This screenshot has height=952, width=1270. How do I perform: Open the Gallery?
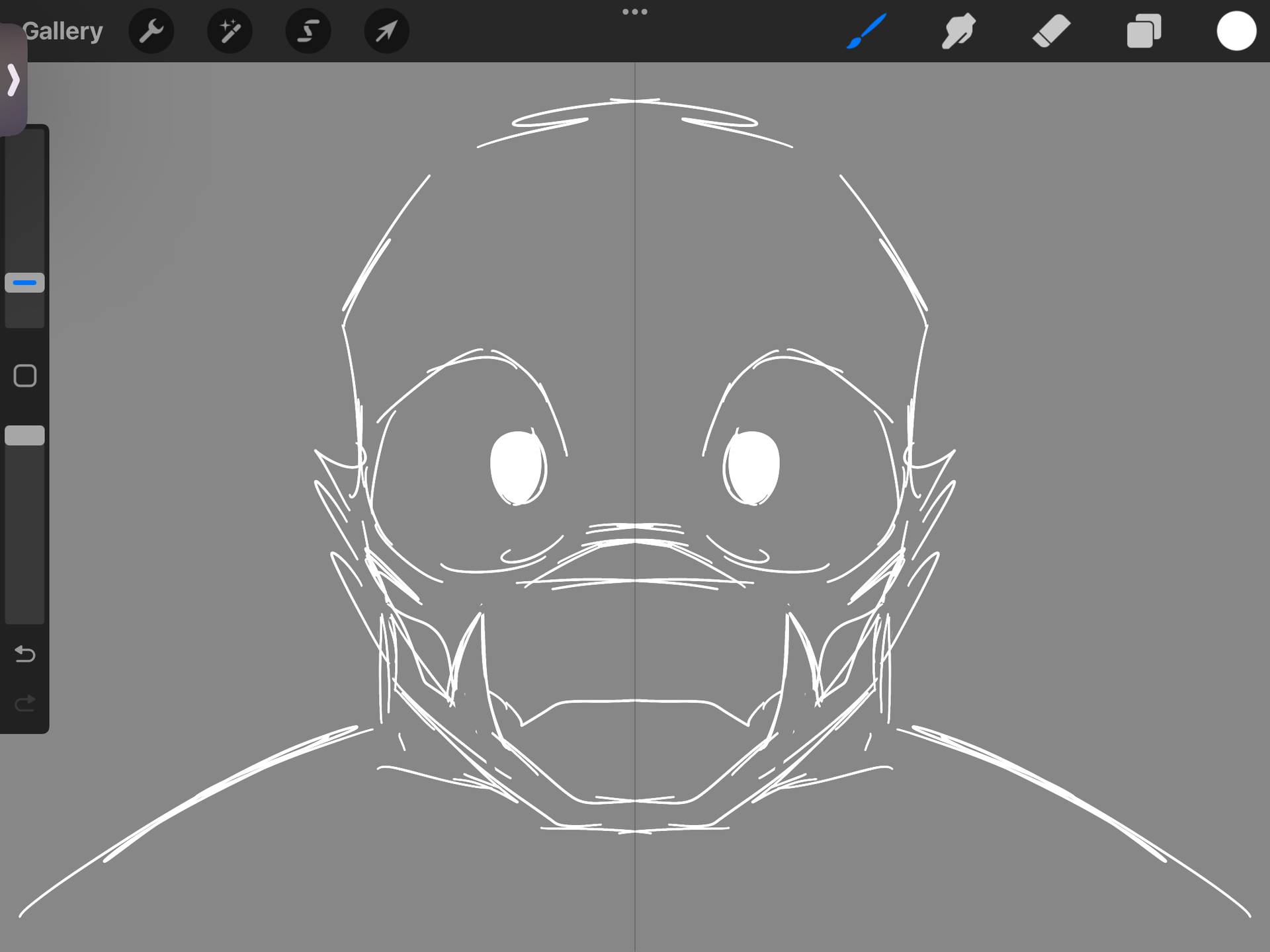point(63,31)
